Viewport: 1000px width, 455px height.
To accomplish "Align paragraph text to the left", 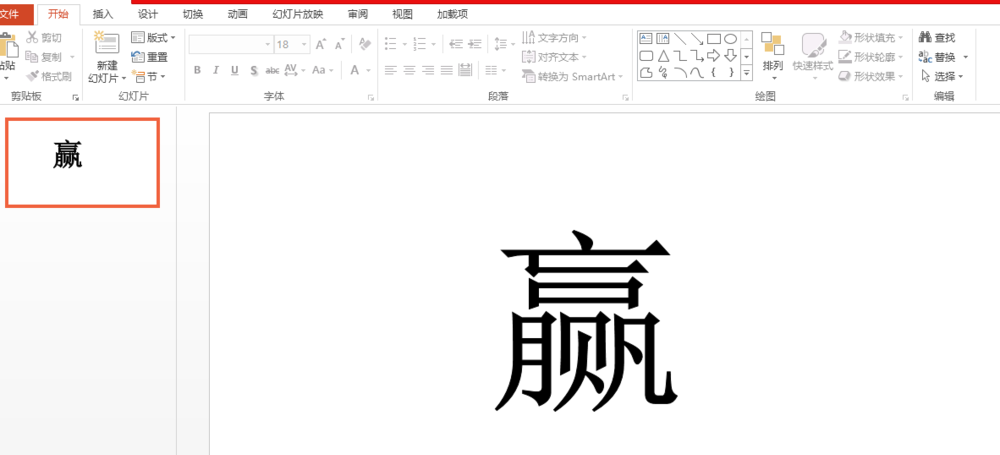I will (x=391, y=70).
